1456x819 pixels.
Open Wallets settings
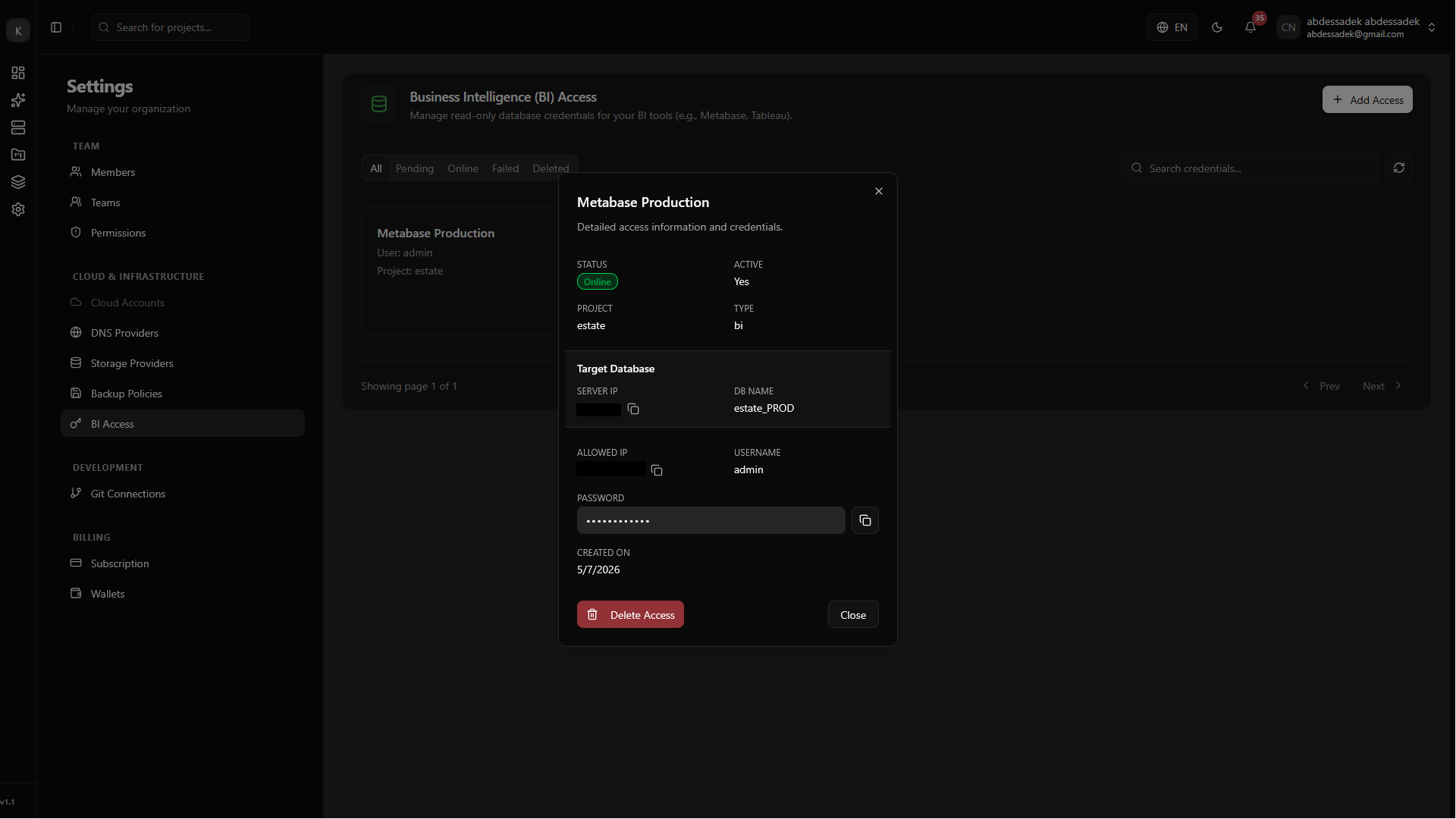183,594
